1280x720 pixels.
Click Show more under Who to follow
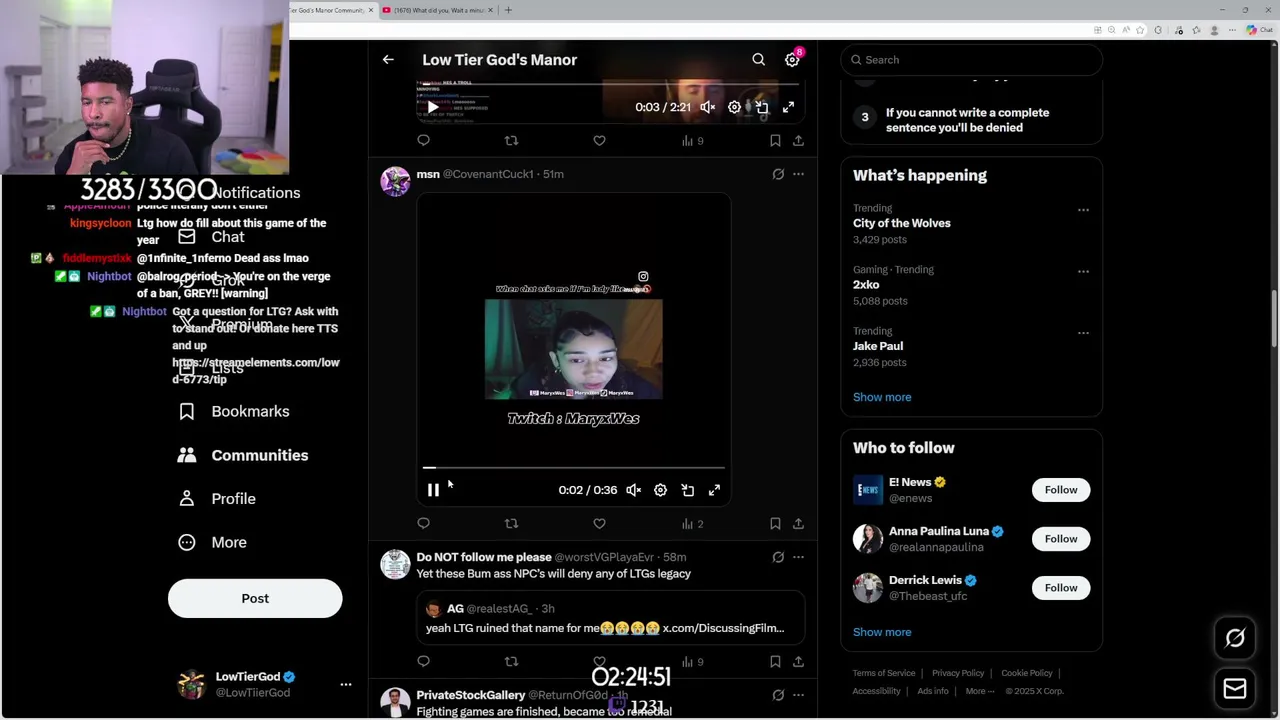(x=882, y=632)
